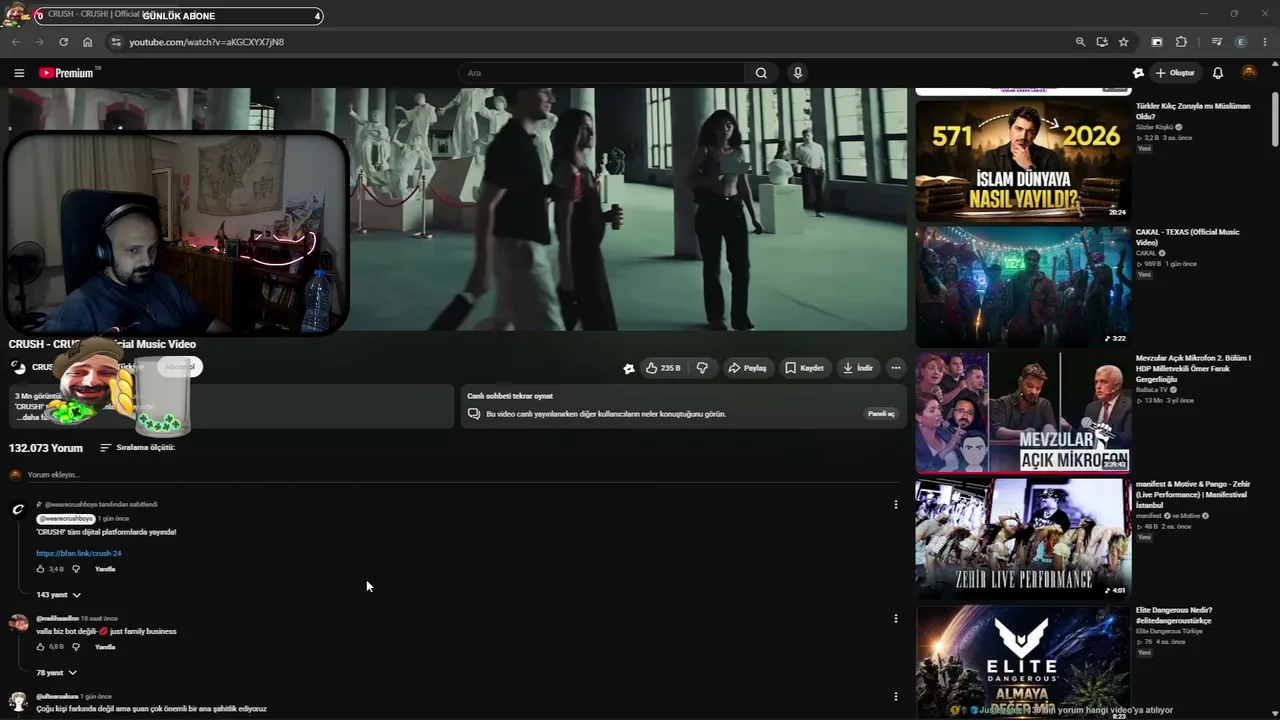Open the browser profile button E
Screen dimensions: 1280x720
1241,42
